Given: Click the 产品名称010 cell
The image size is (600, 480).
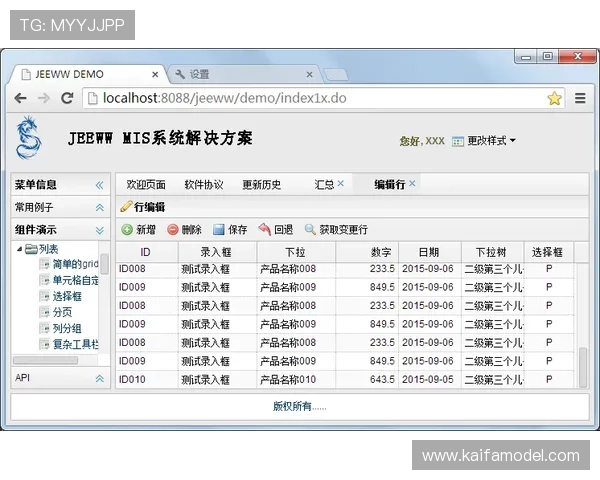Looking at the screenshot, I should (296, 379).
